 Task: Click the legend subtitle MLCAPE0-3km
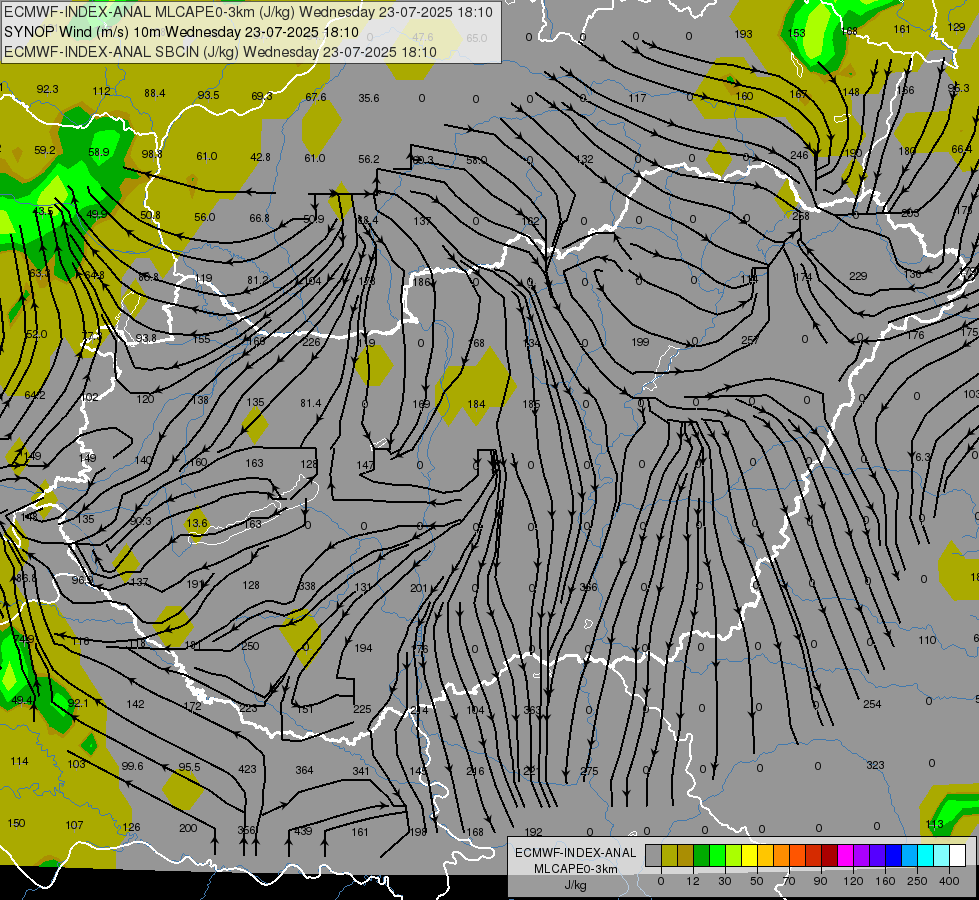(575, 869)
